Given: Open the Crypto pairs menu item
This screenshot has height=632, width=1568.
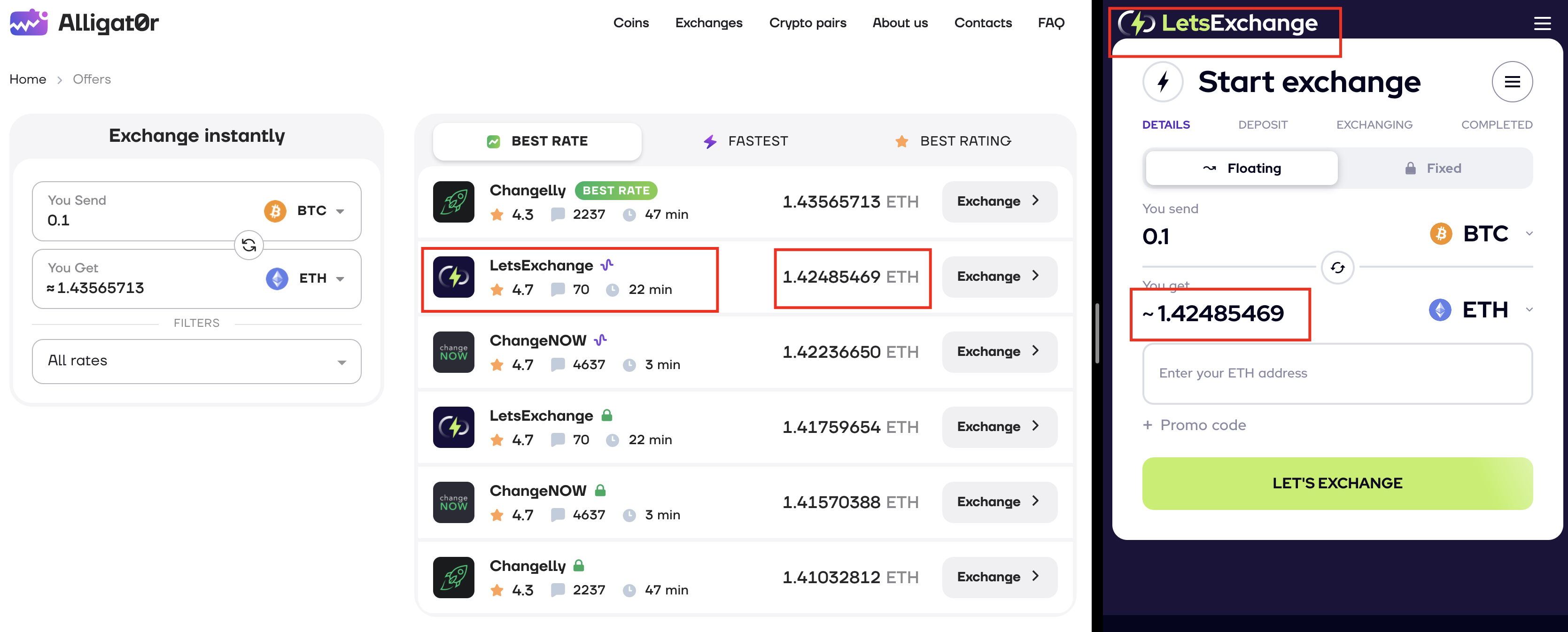Looking at the screenshot, I should coord(807,23).
